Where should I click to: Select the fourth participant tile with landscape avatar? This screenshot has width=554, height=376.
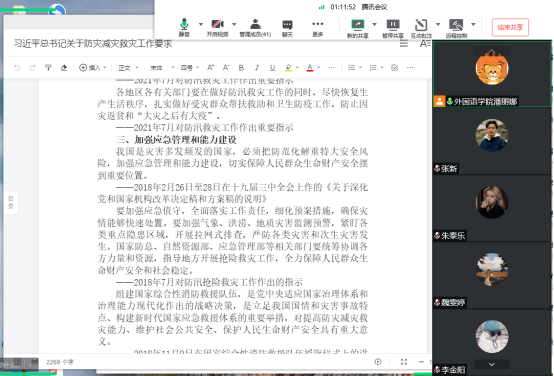click(x=492, y=276)
